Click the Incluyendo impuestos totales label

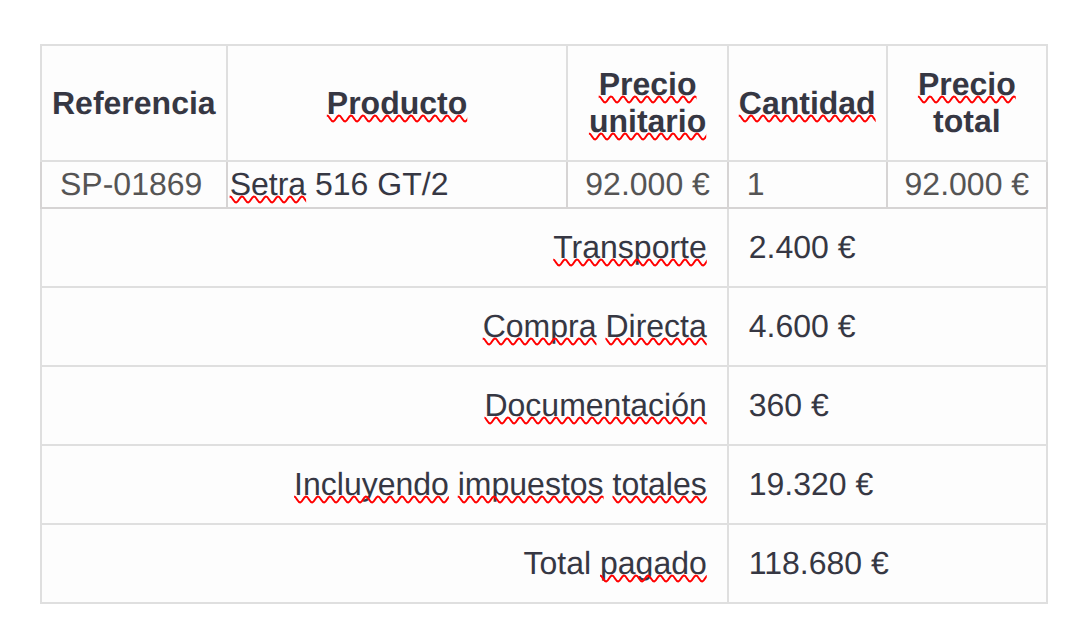coord(500,485)
